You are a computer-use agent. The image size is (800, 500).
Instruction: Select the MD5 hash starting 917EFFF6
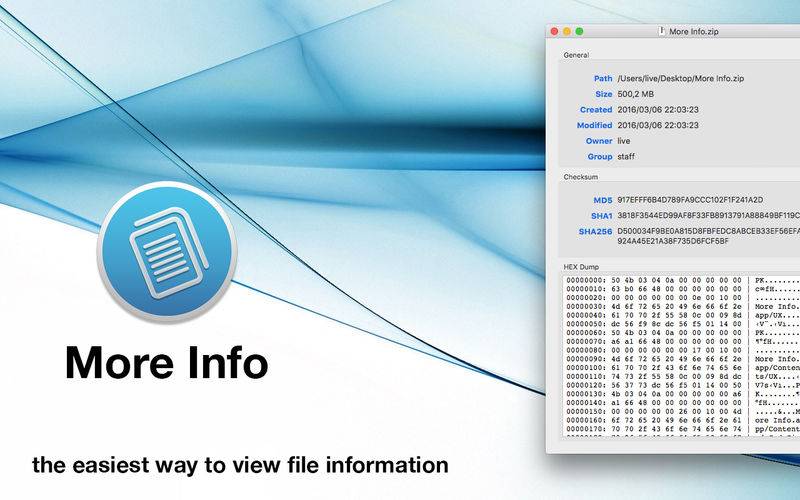(x=690, y=200)
